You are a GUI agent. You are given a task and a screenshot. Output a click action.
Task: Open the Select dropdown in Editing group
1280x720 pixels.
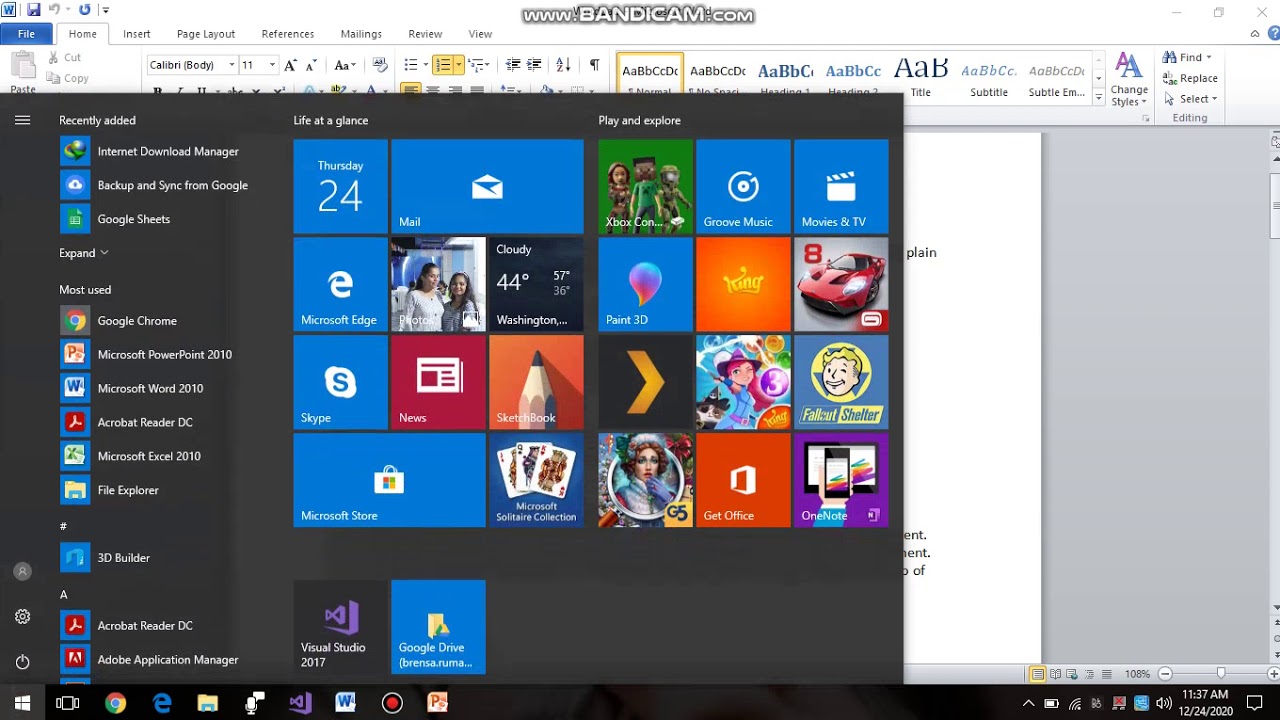(1190, 99)
